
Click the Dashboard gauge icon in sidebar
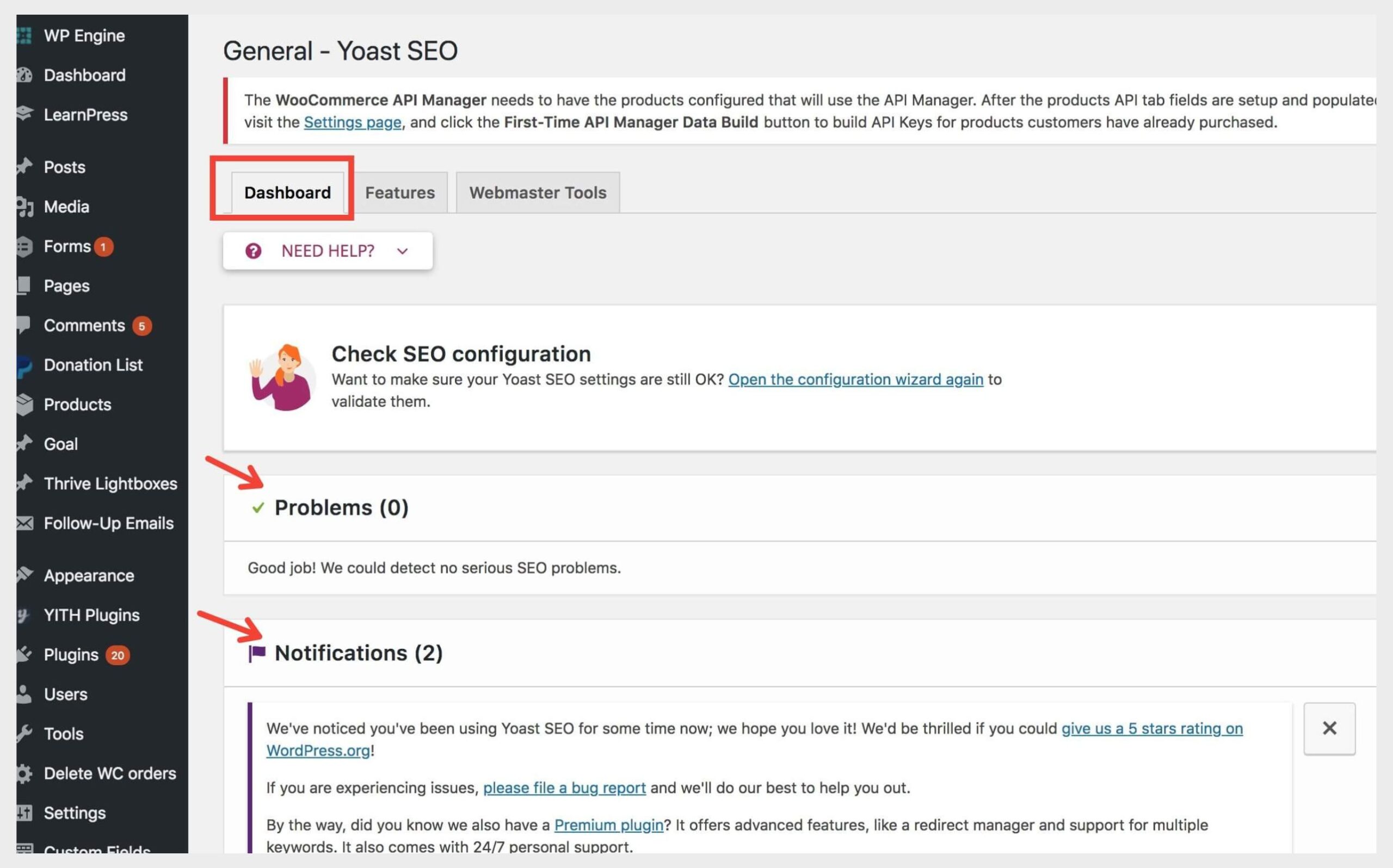[x=24, y=75]
